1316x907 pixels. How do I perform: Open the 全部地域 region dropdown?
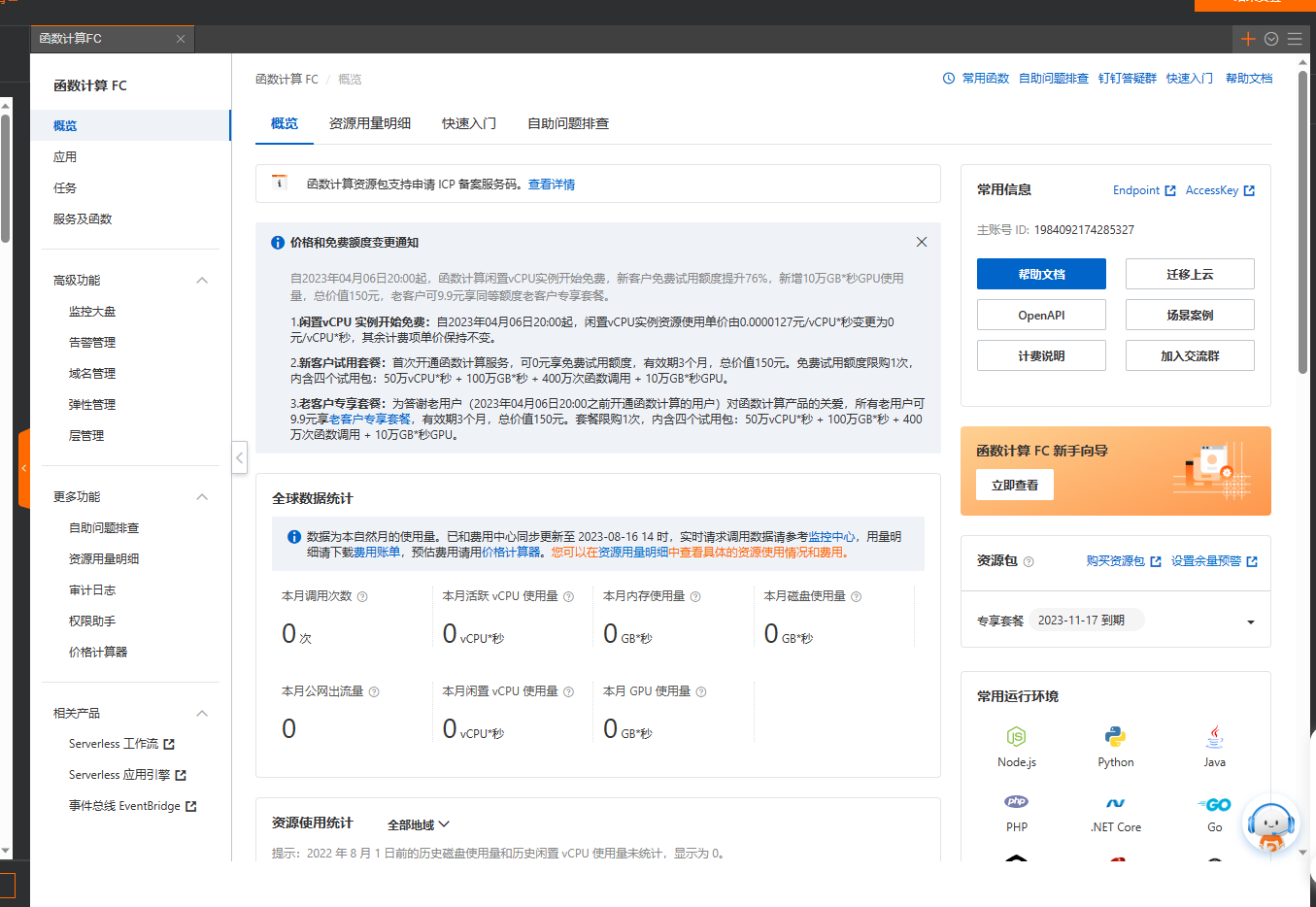click(419, 824)
